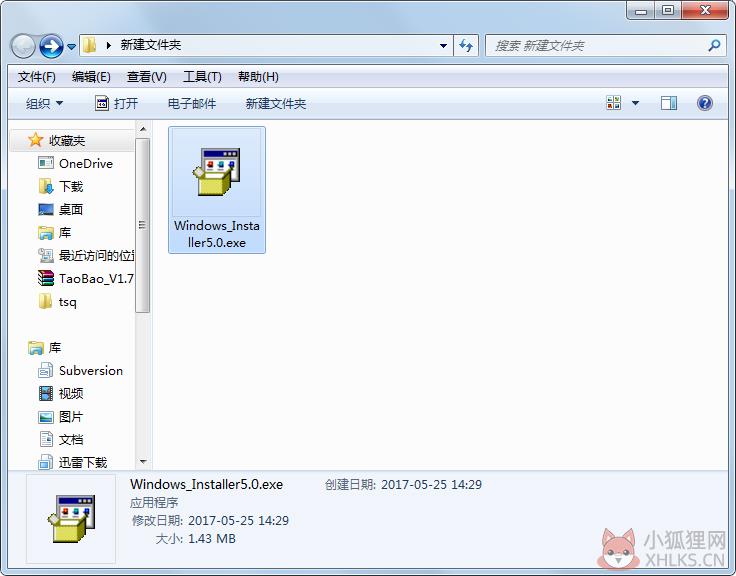Open the 编辑(E) menu

coord(91,77)
